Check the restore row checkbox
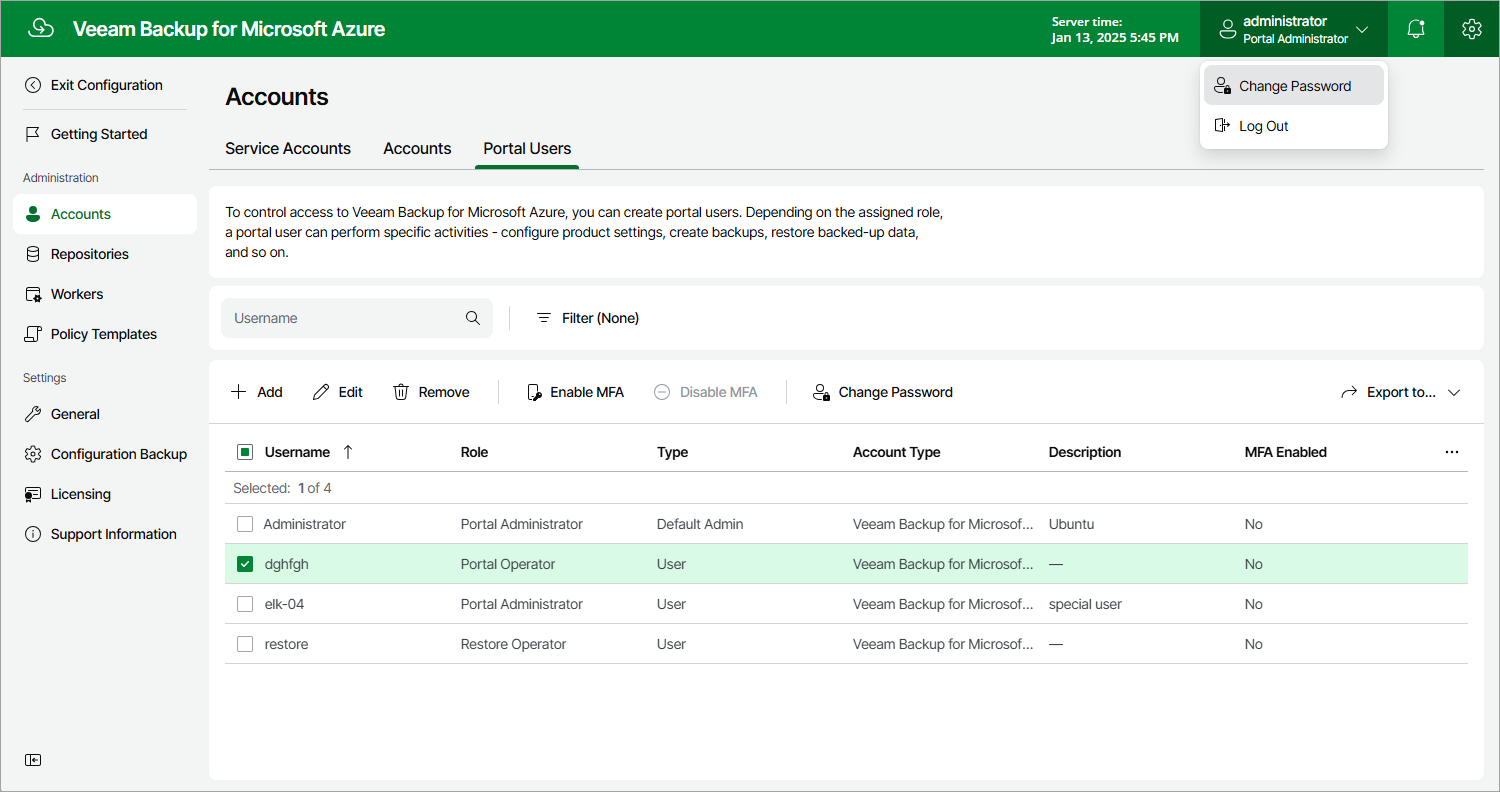Screen dimensions: 1500x792 (245, 644)
